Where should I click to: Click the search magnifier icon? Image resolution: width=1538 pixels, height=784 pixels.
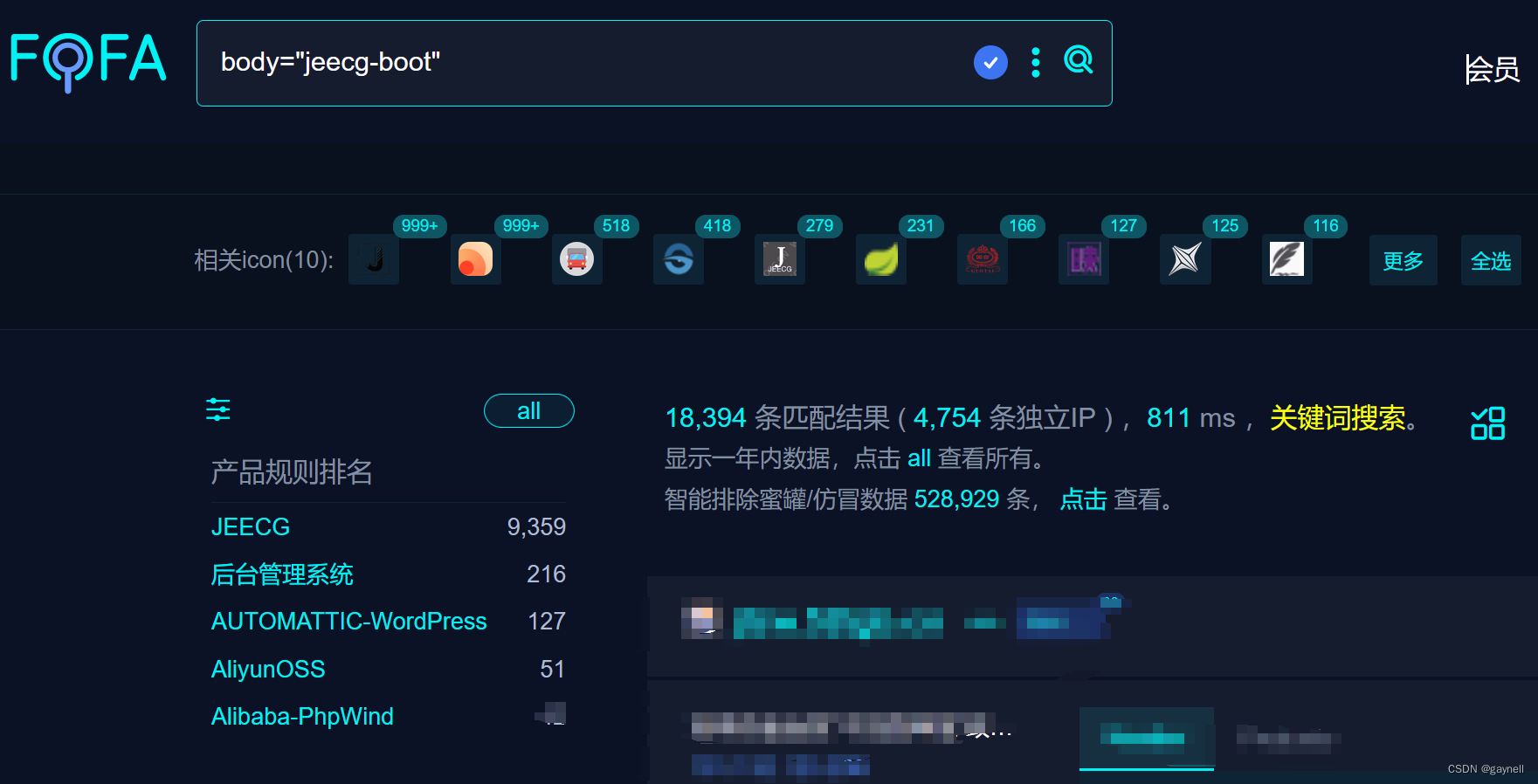point(1079,60)
